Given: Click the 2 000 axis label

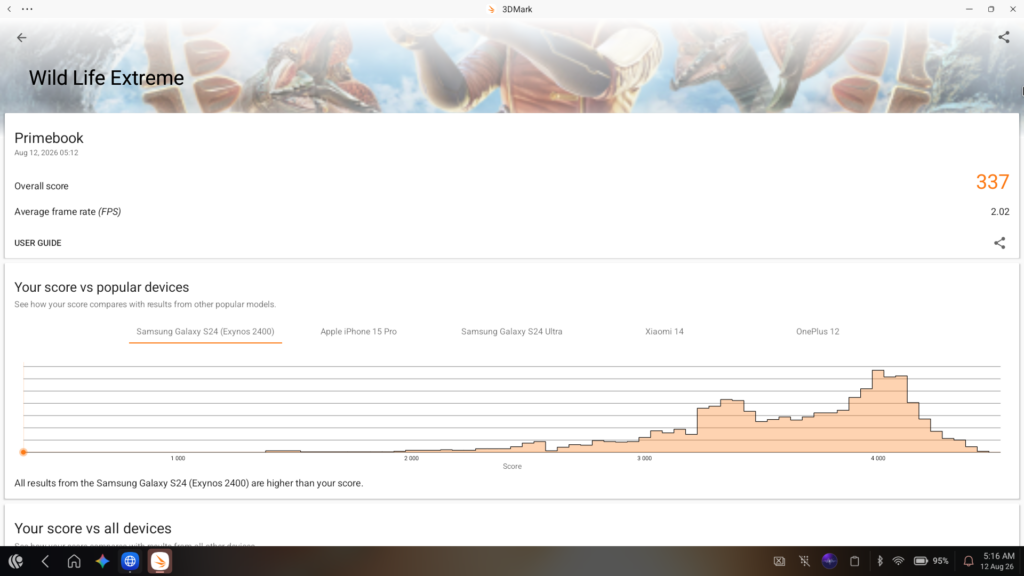Looking at the screenshot, I should tap(411, 458).
